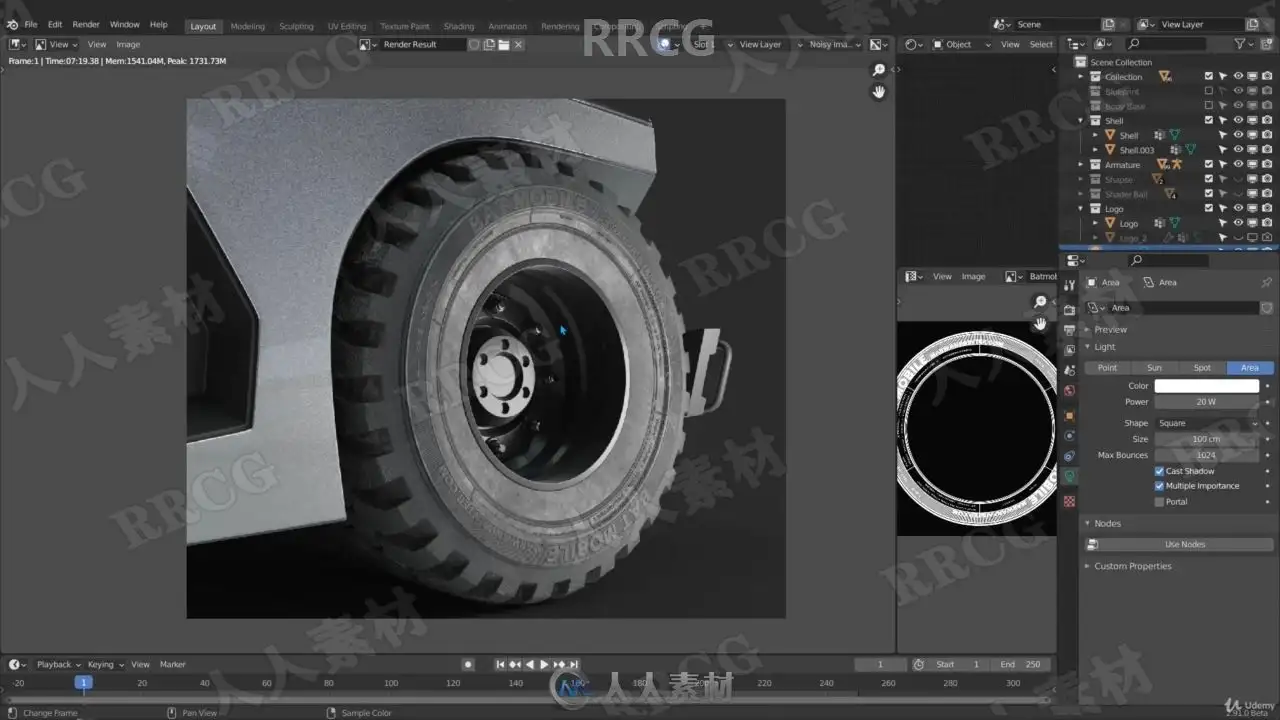Click the zoom magnifier icon in render view
The height and width of the screenshot is (720, 1280).
(879, 70)
